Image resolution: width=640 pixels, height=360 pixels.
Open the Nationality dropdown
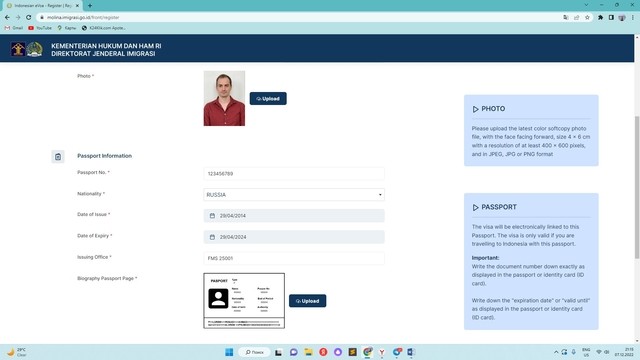coord(294,195)
